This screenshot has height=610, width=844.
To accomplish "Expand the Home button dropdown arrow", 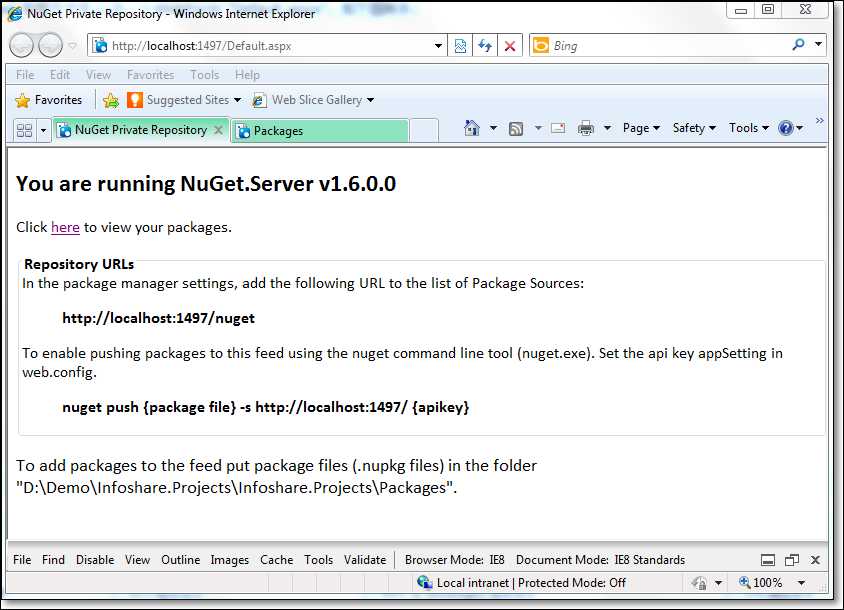I will (493, 128).
